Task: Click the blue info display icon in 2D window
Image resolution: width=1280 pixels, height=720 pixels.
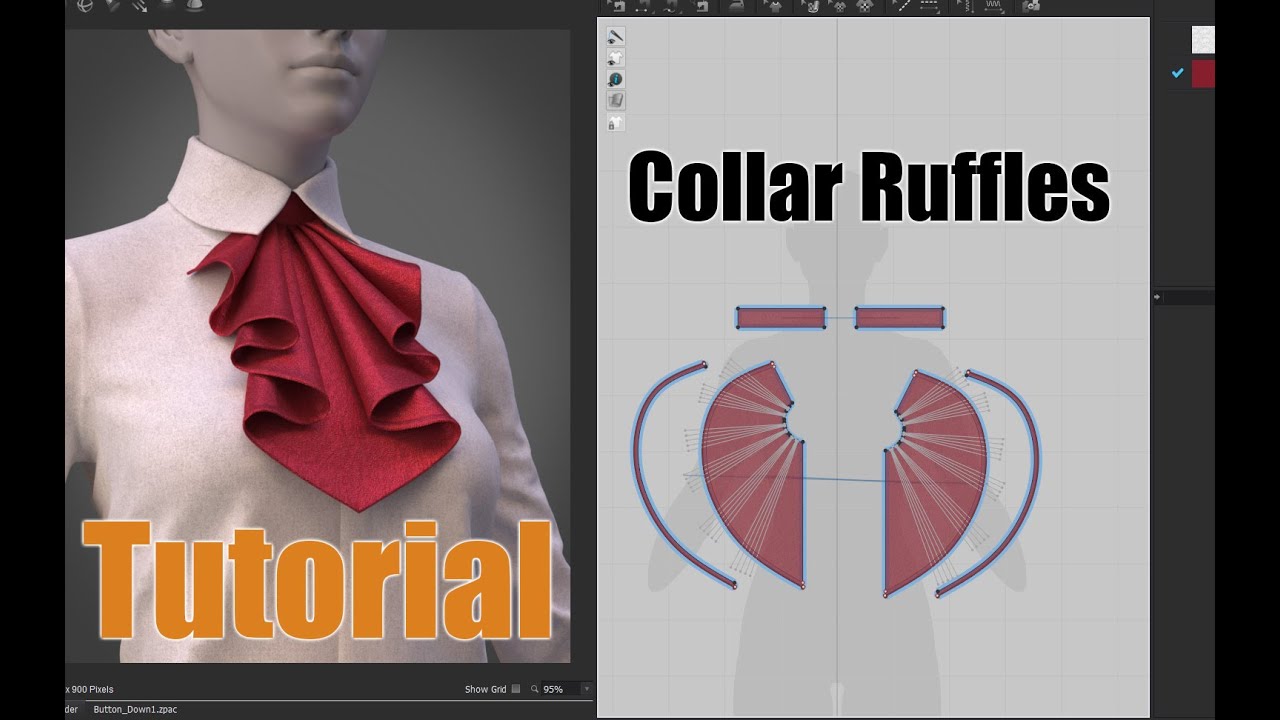Action: [616, 79]
